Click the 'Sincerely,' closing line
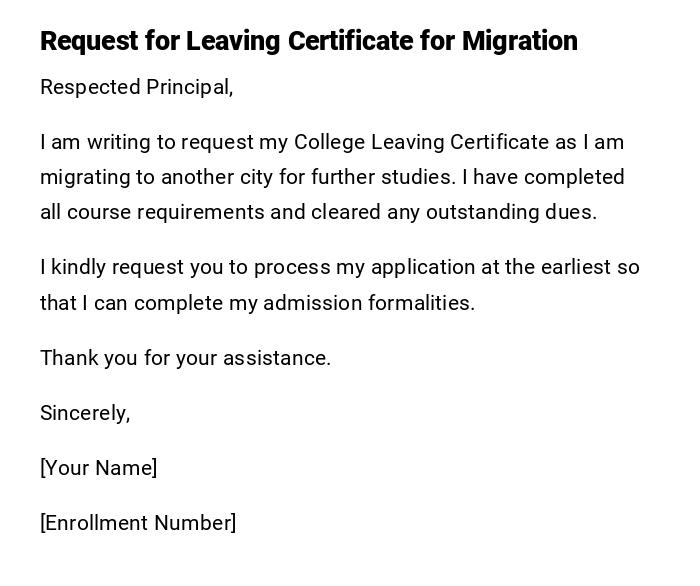Screen dimensions: 700x586 [85, 413]
